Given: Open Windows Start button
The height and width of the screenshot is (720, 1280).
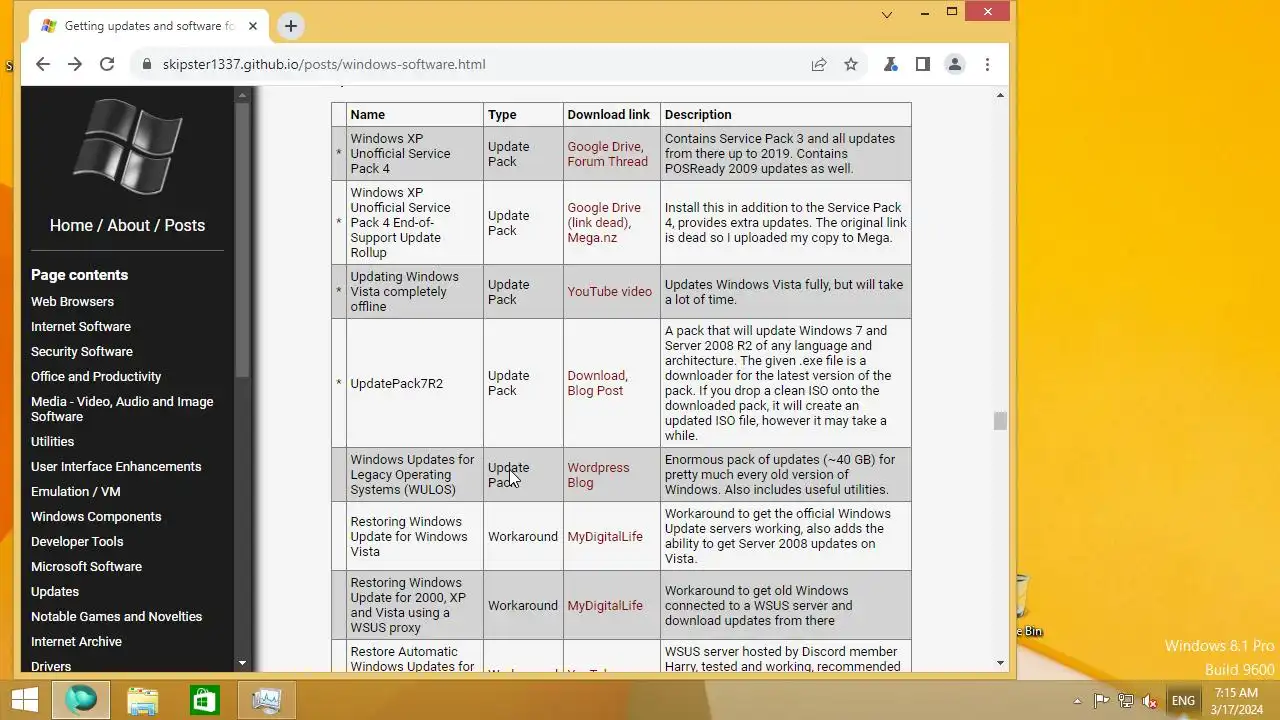Looking at the screenshot, I should [x=25, y=699].
